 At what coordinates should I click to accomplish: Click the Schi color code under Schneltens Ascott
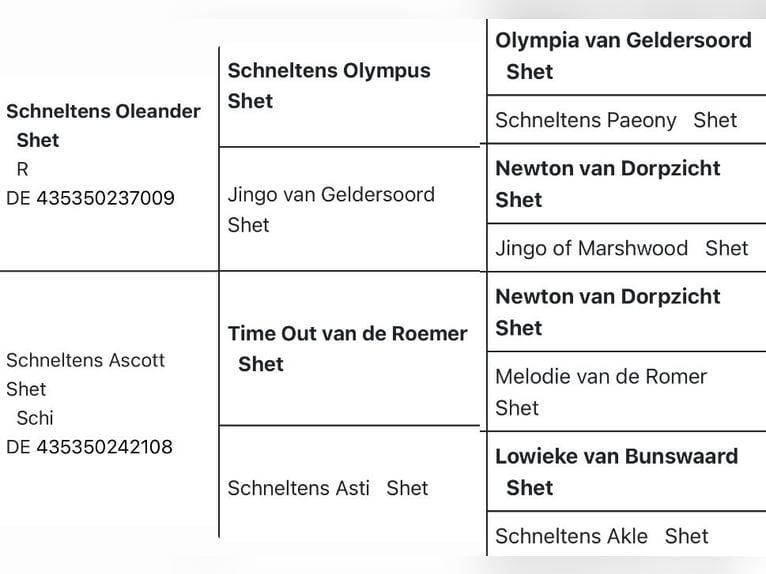point(35,418)
